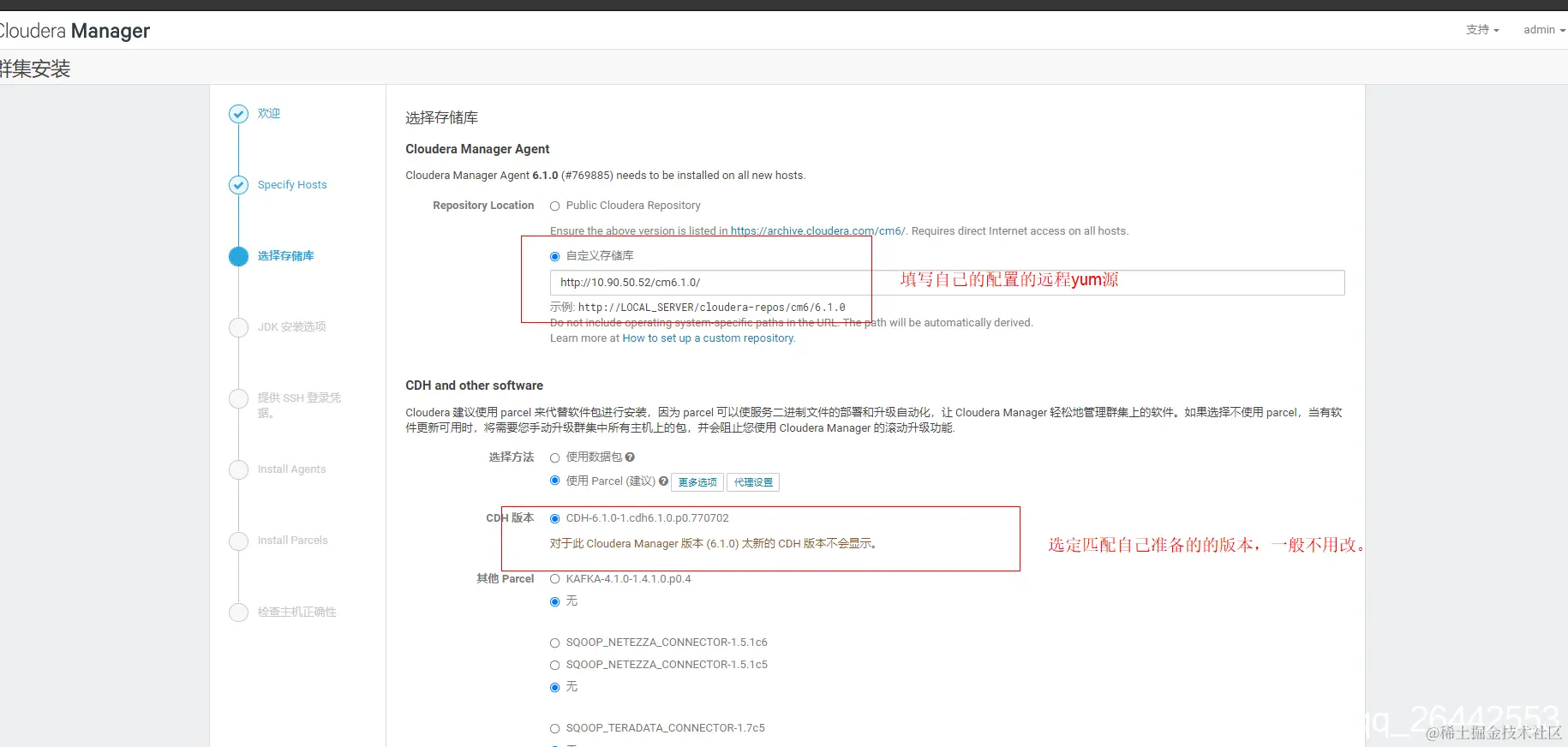Click the Cloudera Manager Agent heading
1568x747 pixels.
[x=477, y=149]
